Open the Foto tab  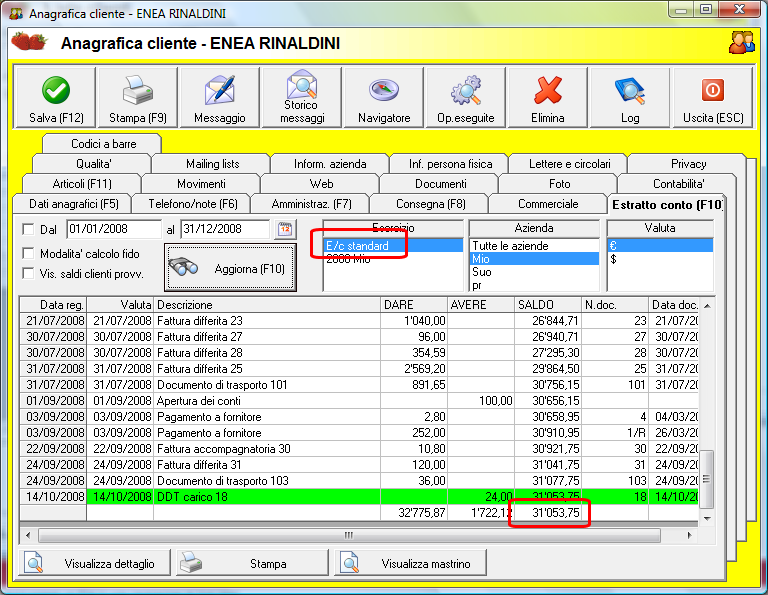(x=559, y=184)
